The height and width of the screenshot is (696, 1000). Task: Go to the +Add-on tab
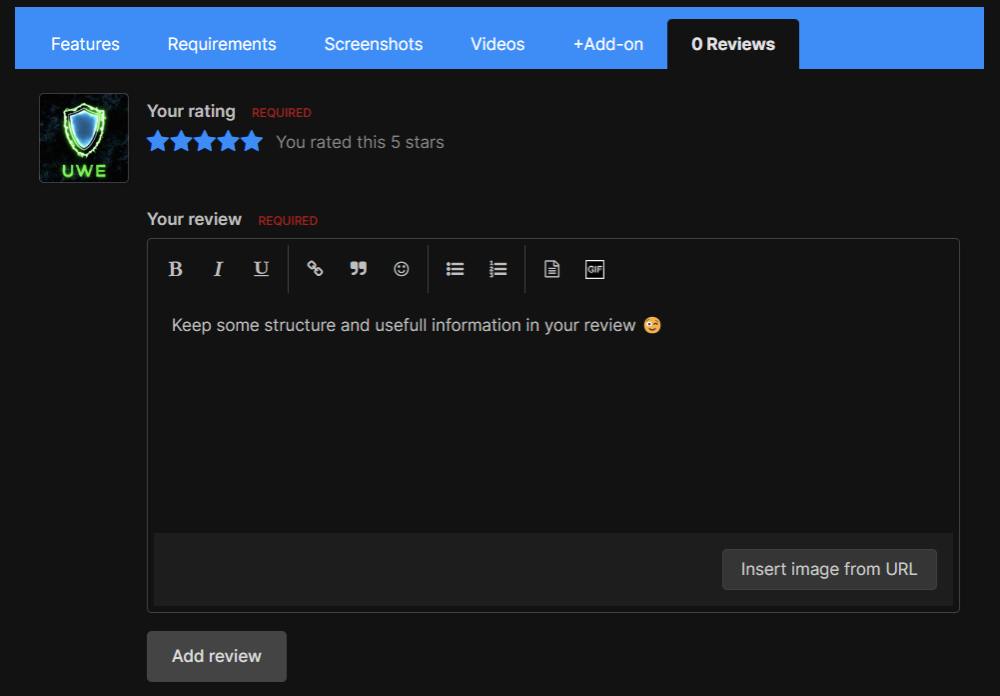pyautogui.click(x=608, y=44)
